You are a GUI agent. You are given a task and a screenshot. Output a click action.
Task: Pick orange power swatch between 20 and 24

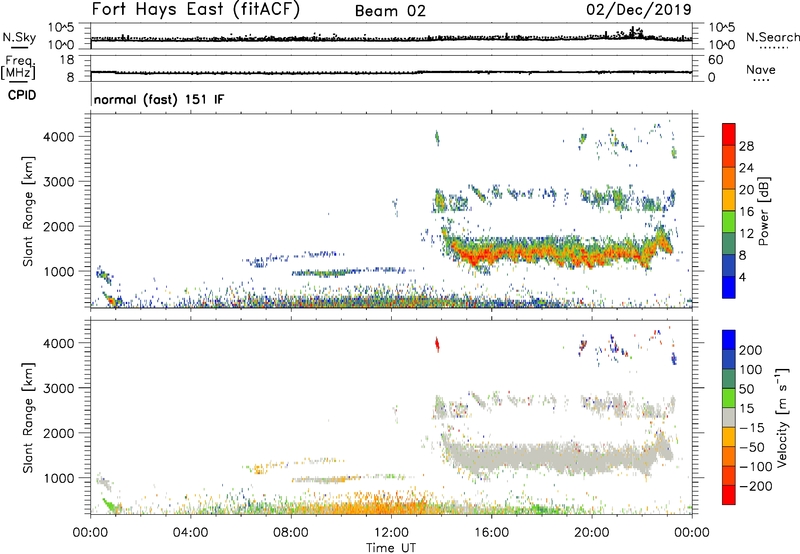729,179
